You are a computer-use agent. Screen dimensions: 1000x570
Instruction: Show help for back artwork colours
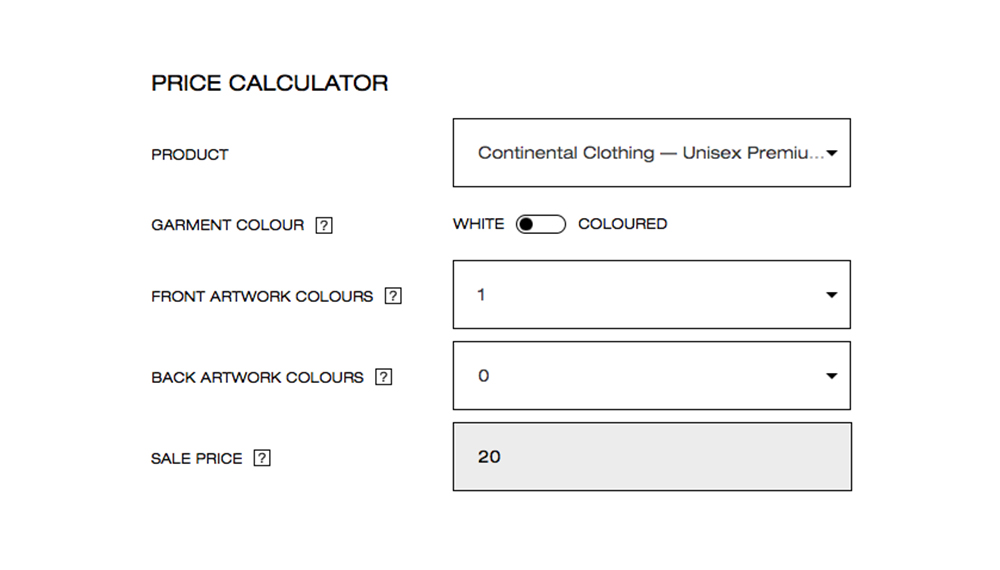[x=383, y=377]
